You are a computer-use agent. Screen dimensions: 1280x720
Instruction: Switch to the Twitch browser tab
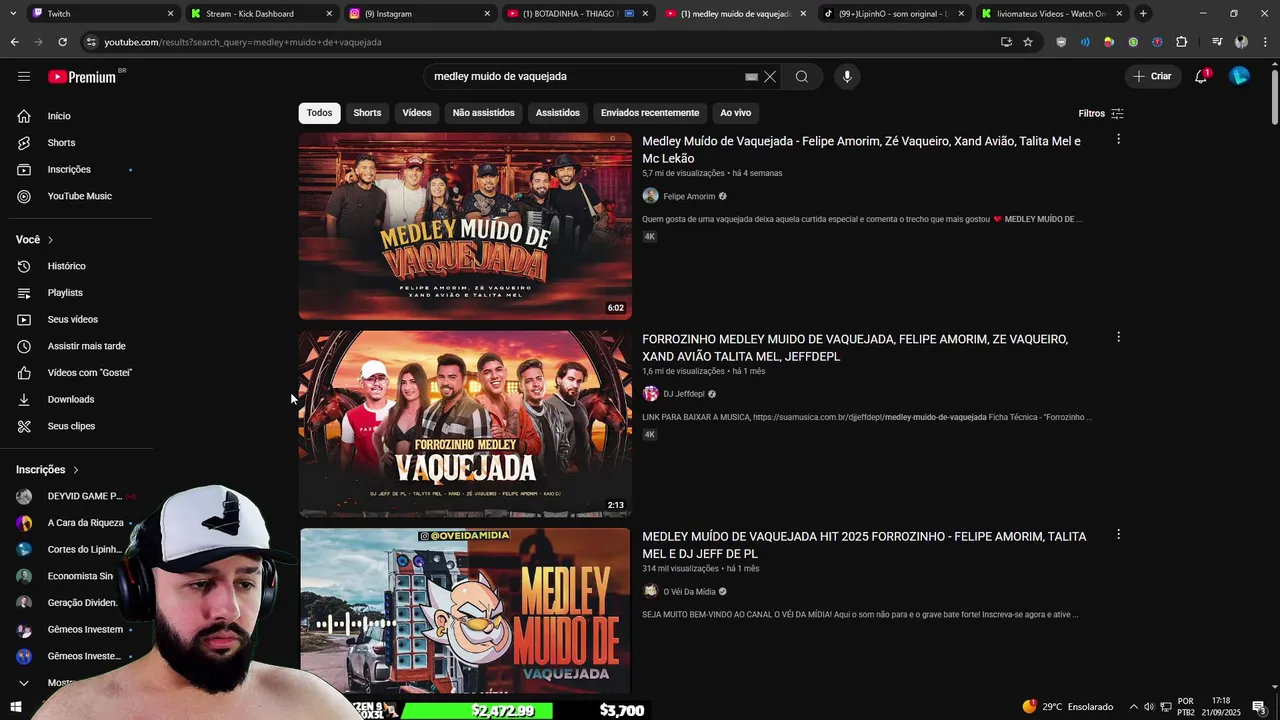[x=100, y=14]
